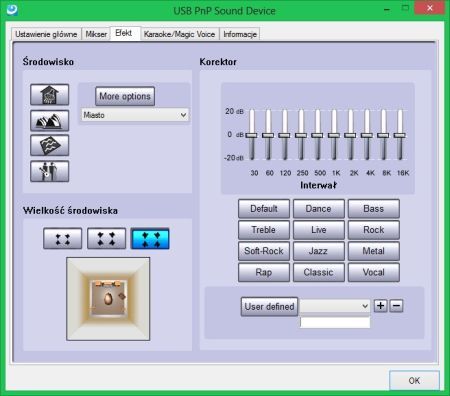The width and height of the screenshot is (450, 396).
Task: Apply the Jazz equalizer preset
Action: coord(319,251)
